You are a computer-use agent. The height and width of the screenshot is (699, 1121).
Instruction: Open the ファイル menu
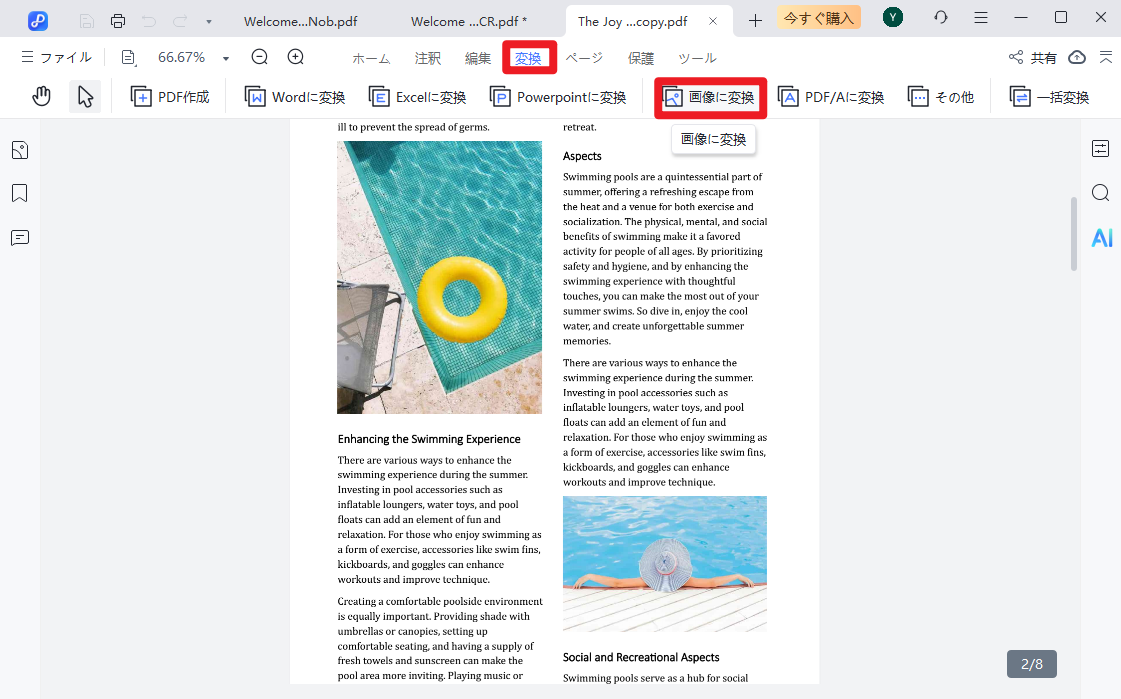tap(56, 58)
